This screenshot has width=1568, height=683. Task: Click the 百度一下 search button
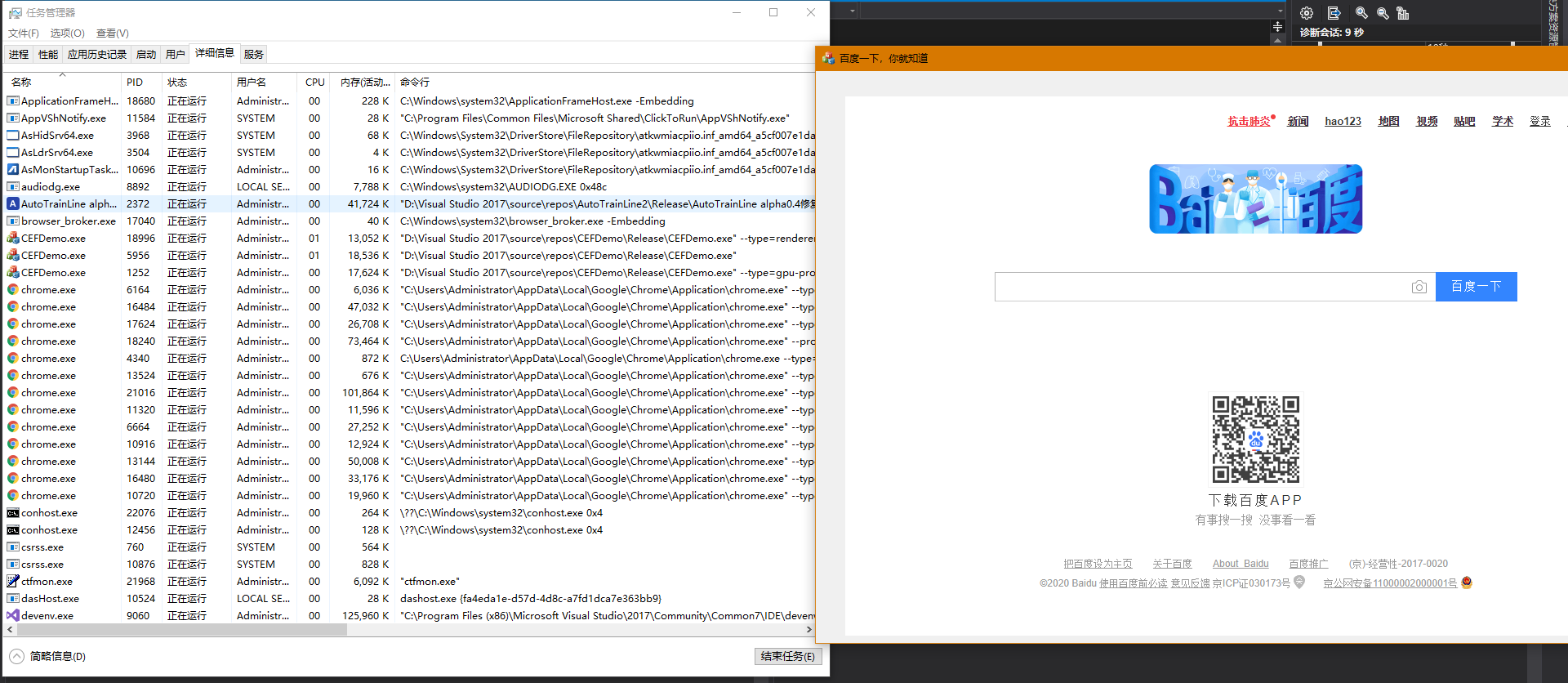click(x=1476, y=286)
